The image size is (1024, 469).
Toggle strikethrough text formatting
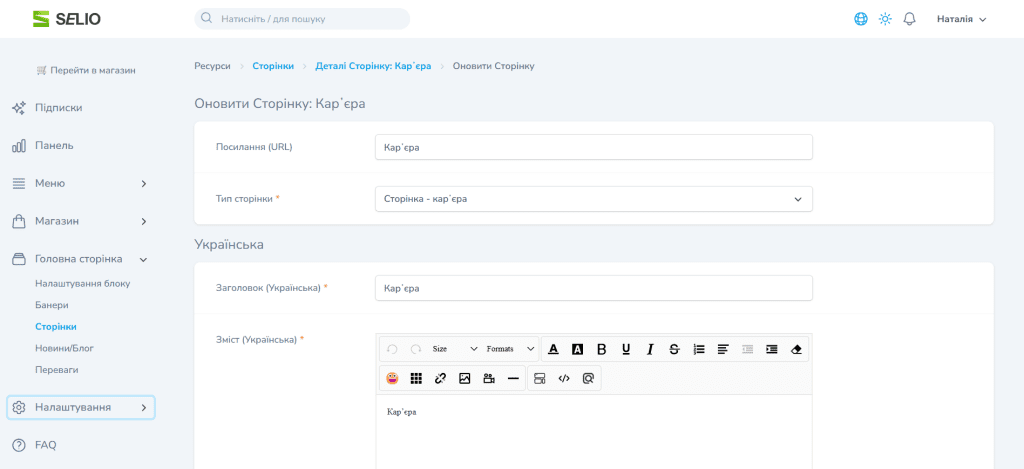click(x=674, y=349)
